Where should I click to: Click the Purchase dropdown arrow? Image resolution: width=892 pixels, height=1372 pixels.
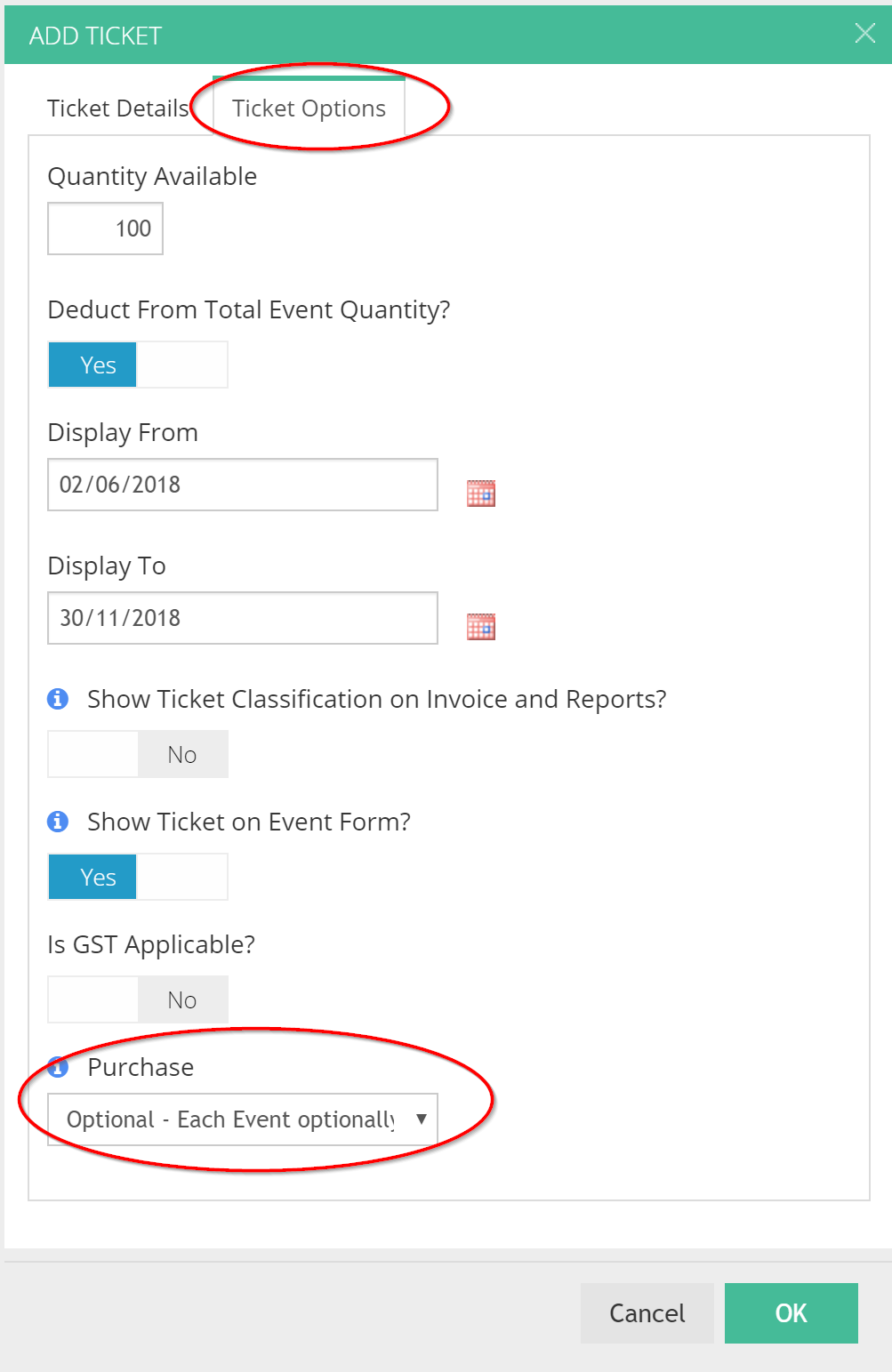(x=422, y=1119)
